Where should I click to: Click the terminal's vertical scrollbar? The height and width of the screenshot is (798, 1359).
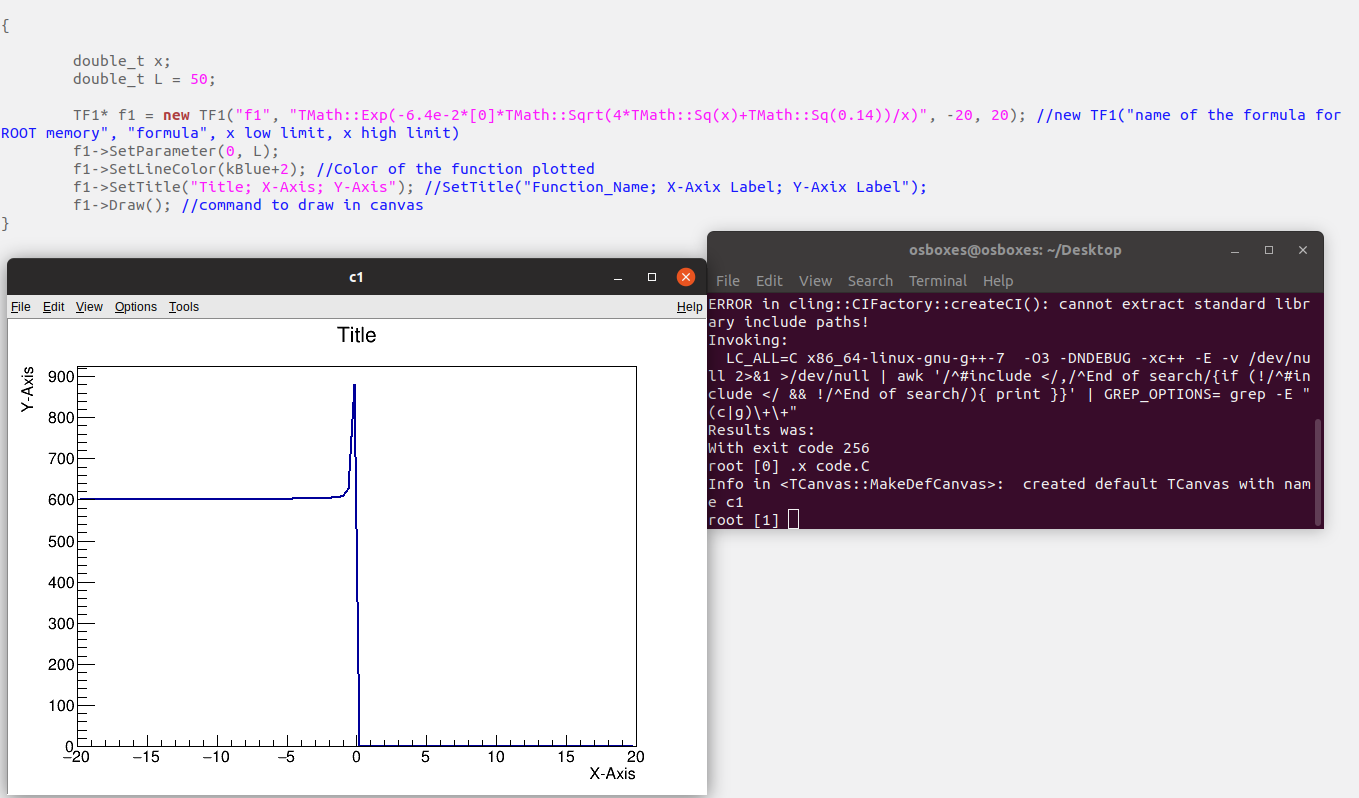click(1317, 470)
